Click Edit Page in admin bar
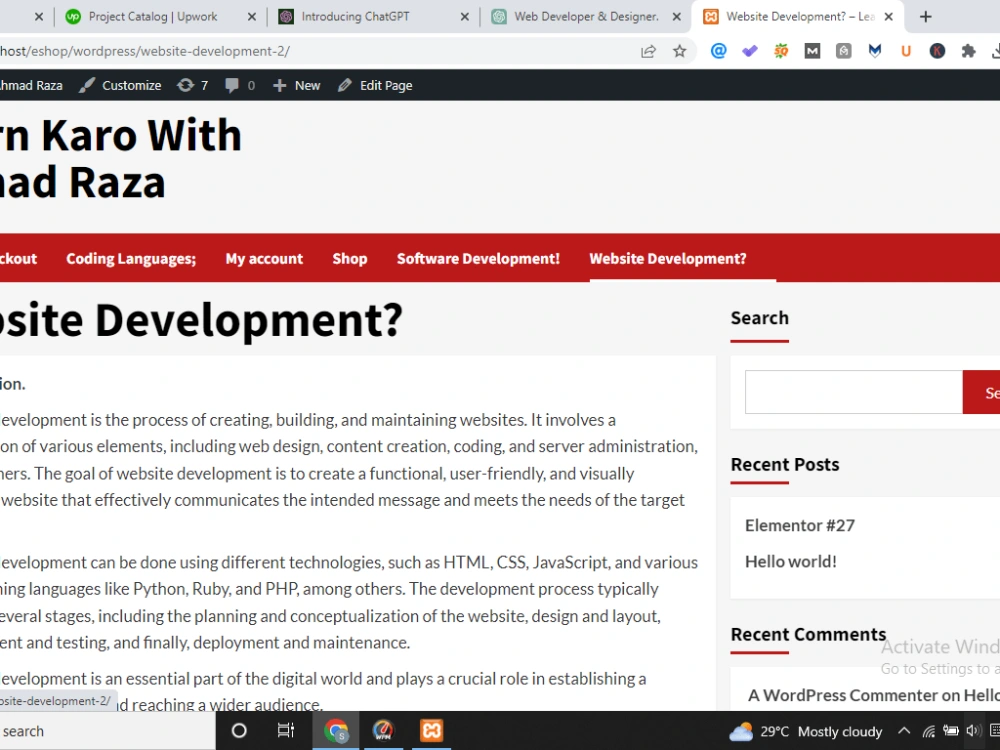This screenshot has width=1000, height=750. 375,85
